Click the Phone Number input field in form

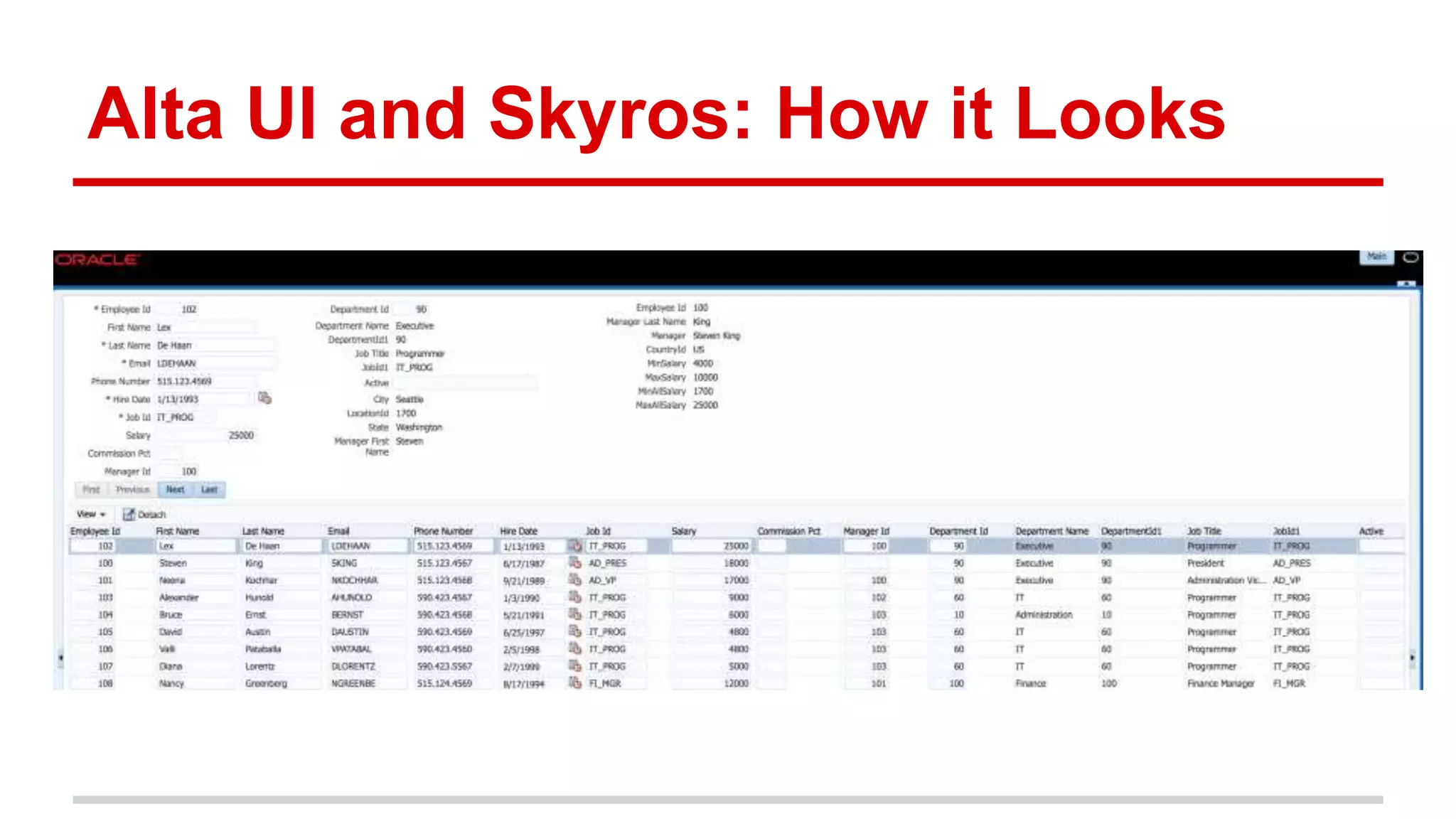[x=205, y=381]
